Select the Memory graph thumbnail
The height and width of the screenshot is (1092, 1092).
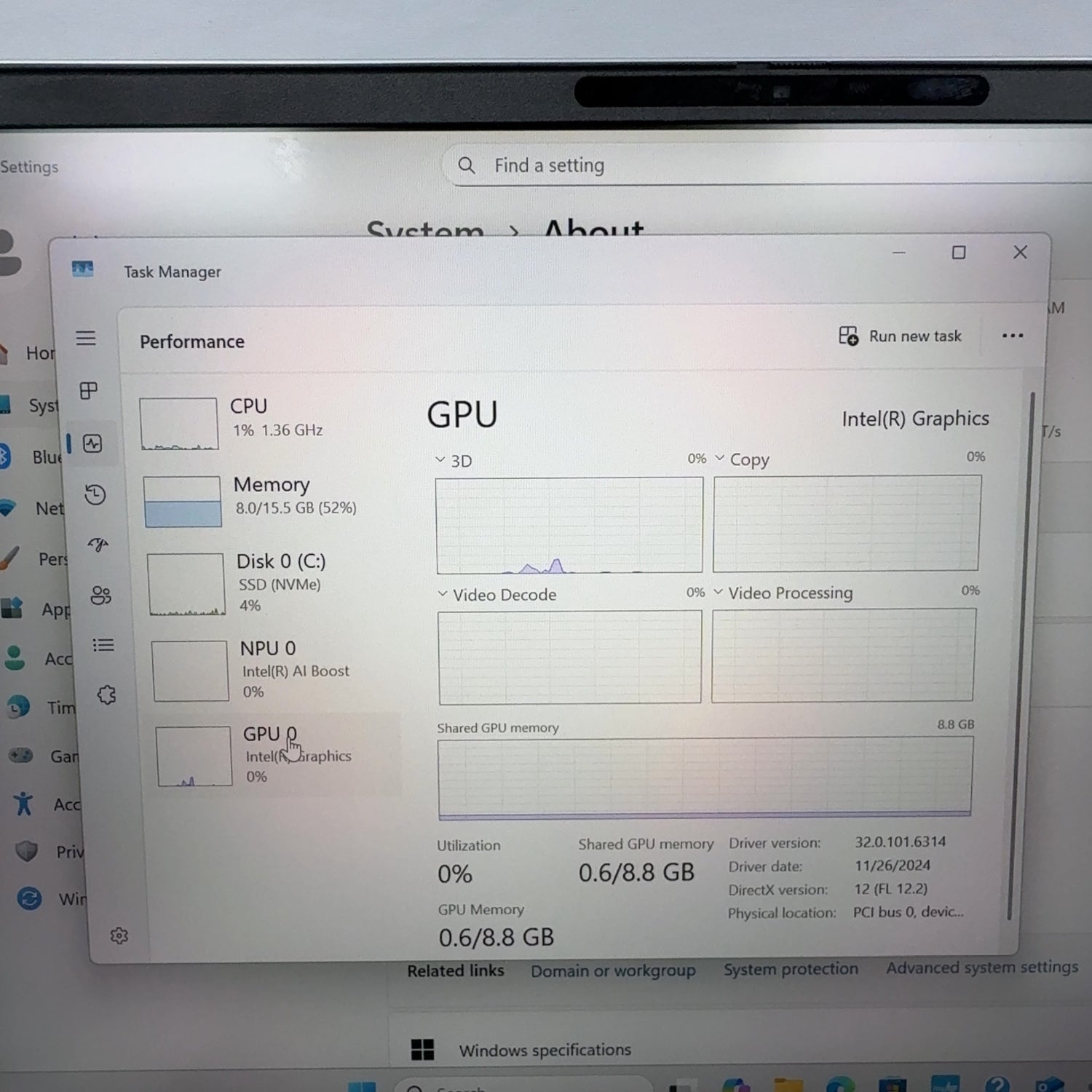(182, 499)
